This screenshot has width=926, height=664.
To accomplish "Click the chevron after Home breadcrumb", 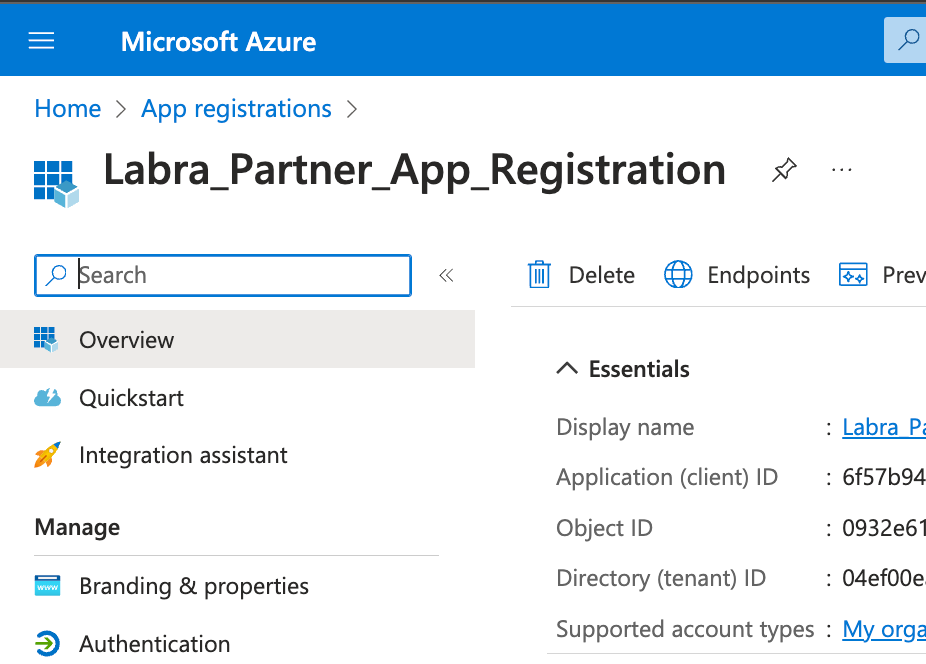I will click(x=121, y=109).
